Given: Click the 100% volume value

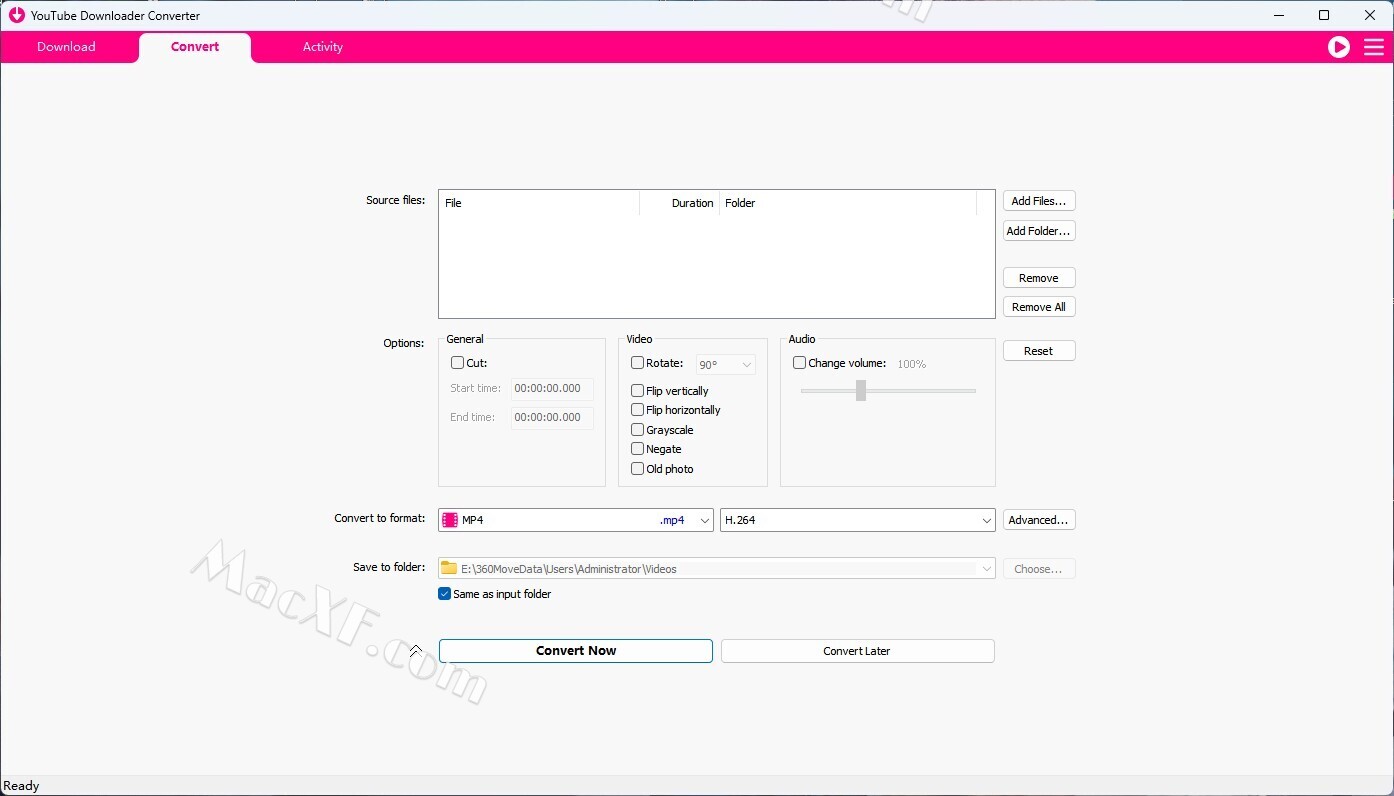Looking at the screenshot, I should pos(911,364).
